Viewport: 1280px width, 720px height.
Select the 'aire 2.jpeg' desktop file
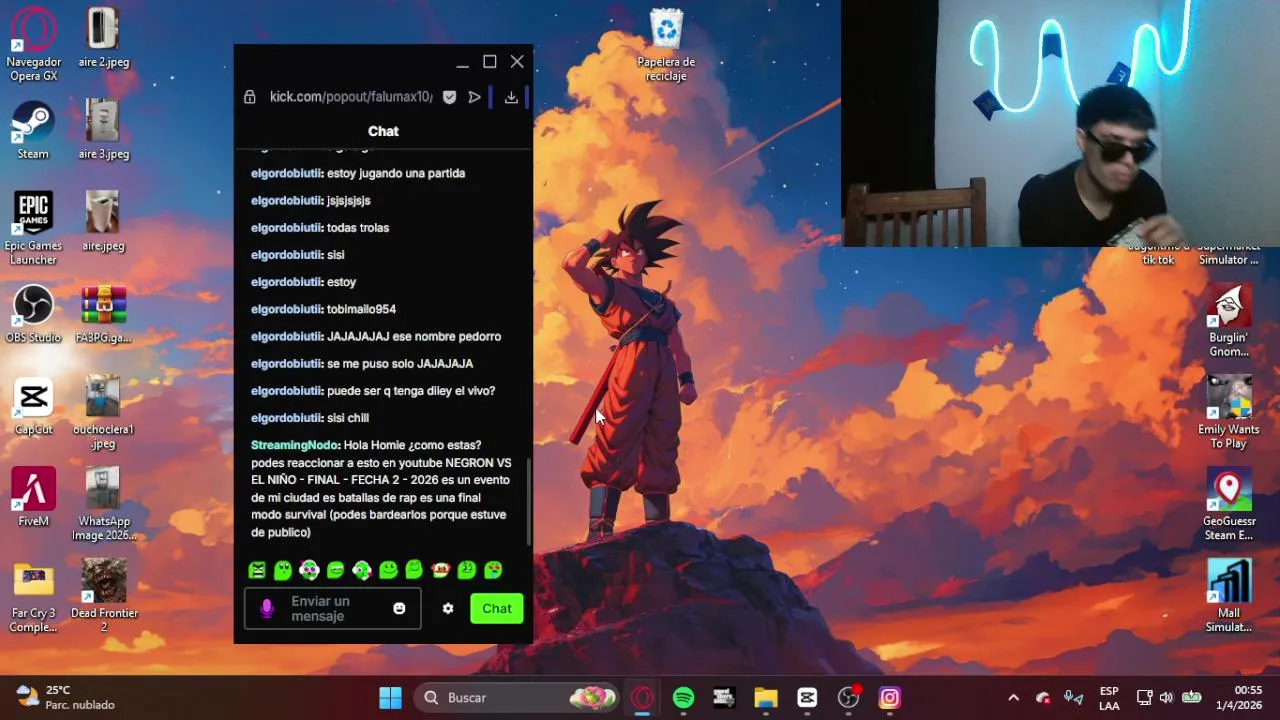tap(103, 38)
